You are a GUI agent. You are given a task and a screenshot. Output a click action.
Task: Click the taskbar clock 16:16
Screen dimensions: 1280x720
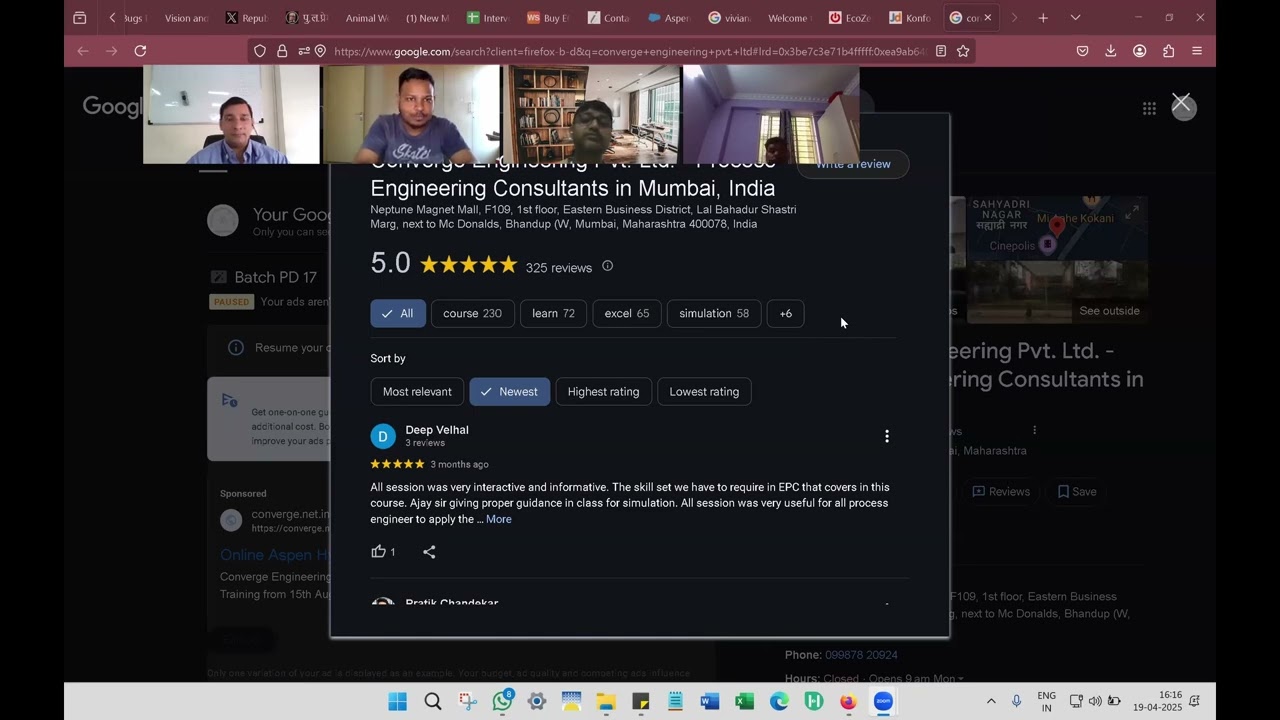pyautogui.click(x=1157, y=701)
